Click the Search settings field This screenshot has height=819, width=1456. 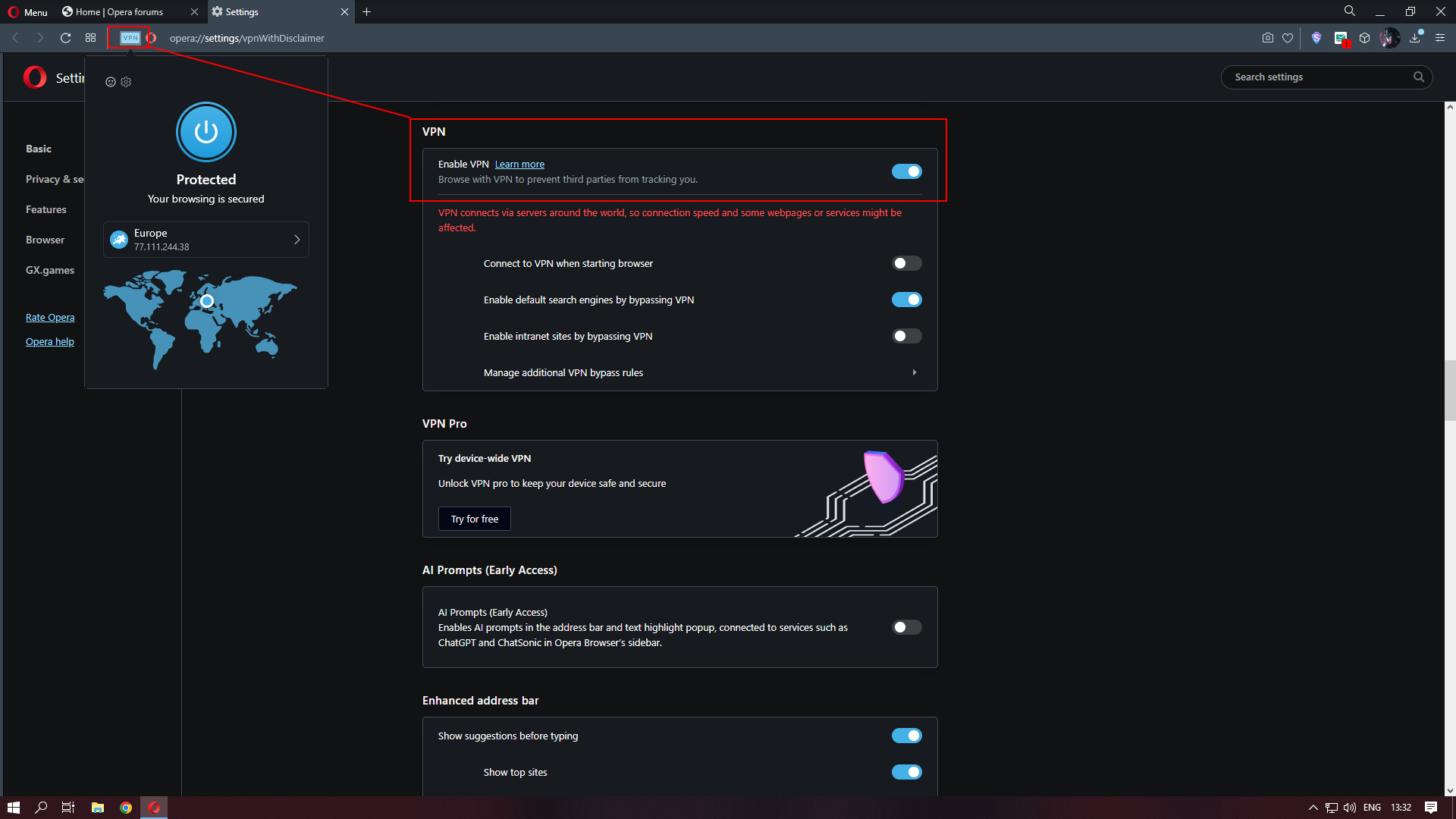1326,77
